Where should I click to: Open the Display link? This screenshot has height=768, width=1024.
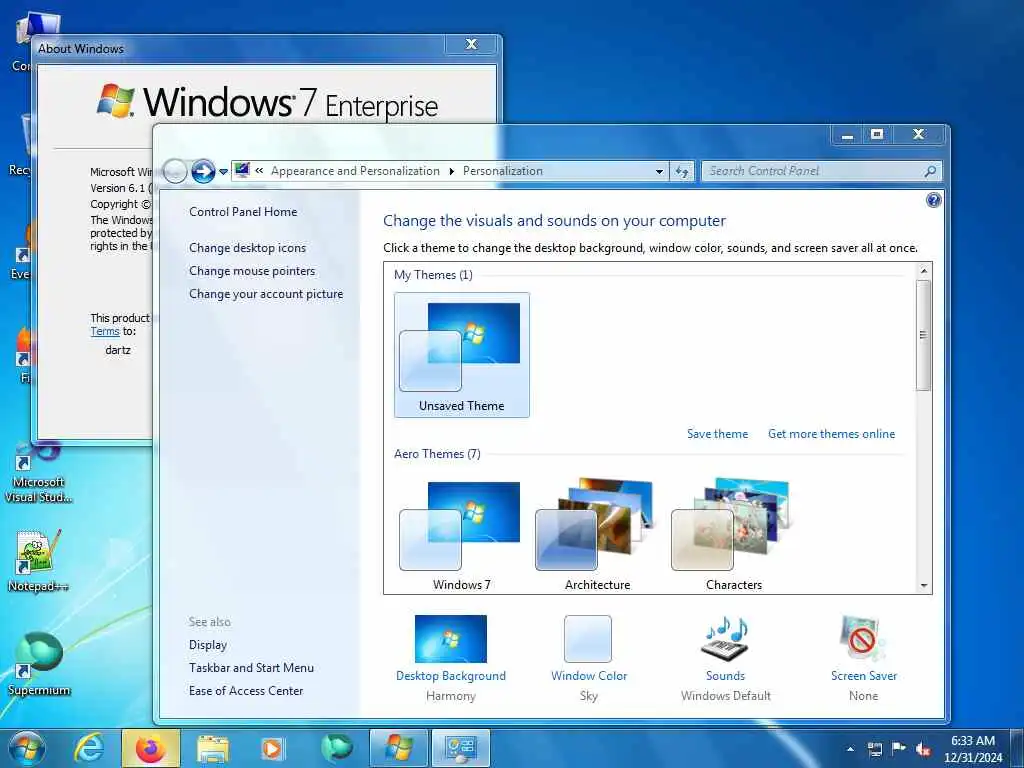(x=208, y=645)
